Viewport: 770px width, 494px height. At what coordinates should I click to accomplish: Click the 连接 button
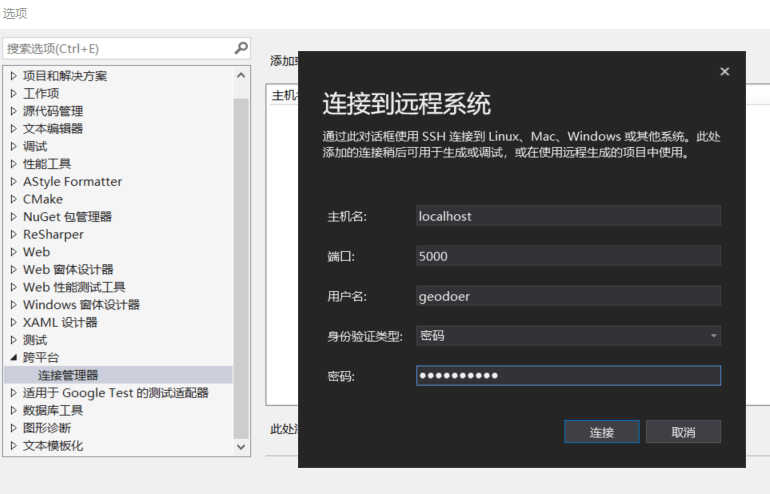pos(602,432)
